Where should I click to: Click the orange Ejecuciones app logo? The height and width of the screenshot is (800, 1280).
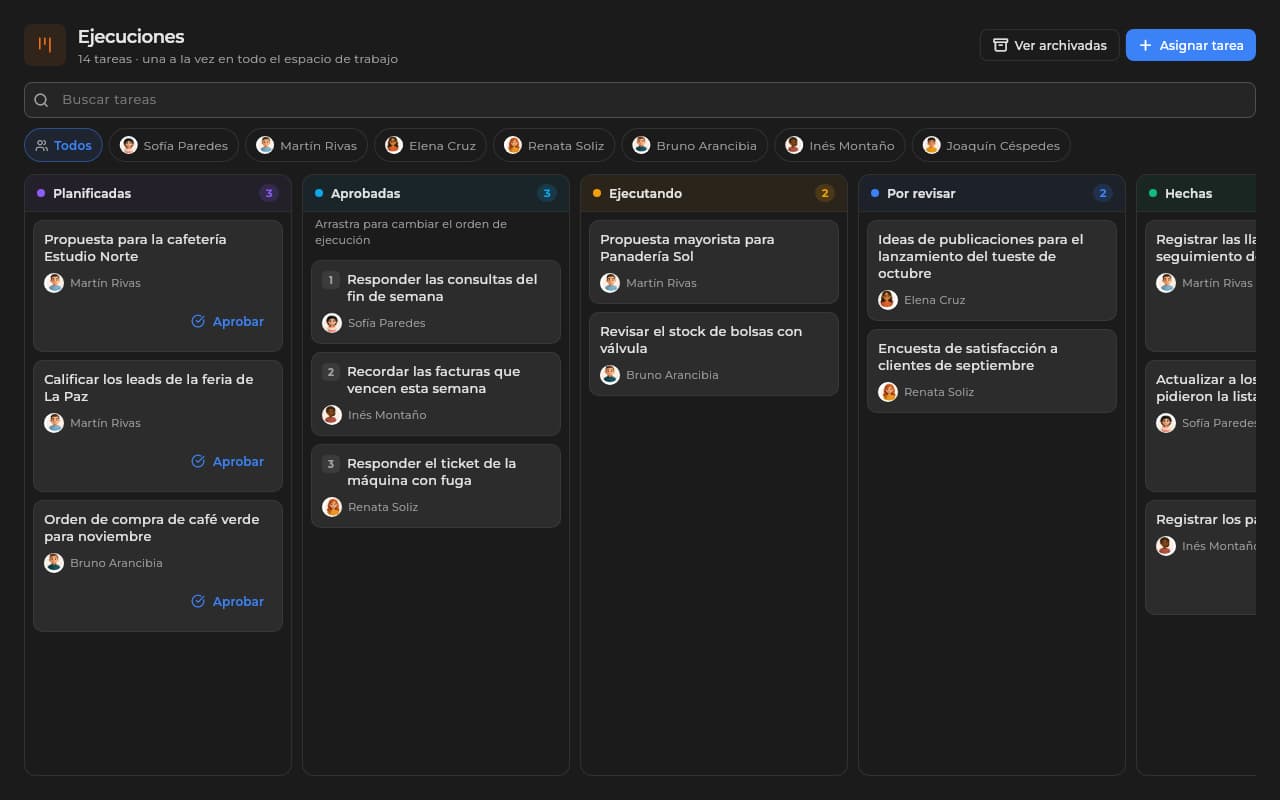[45, 45]
